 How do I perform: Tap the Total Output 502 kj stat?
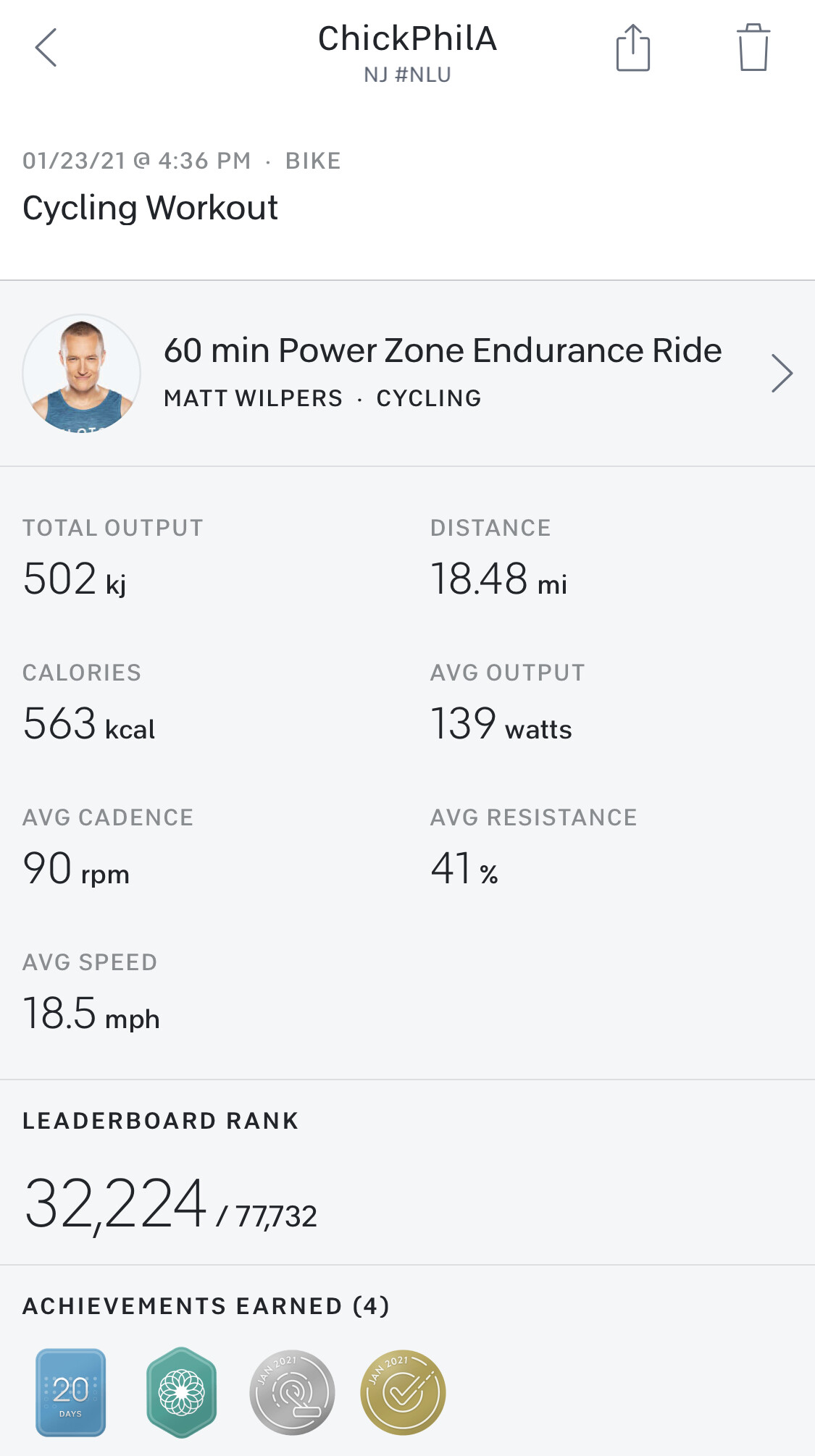(75, 579)
